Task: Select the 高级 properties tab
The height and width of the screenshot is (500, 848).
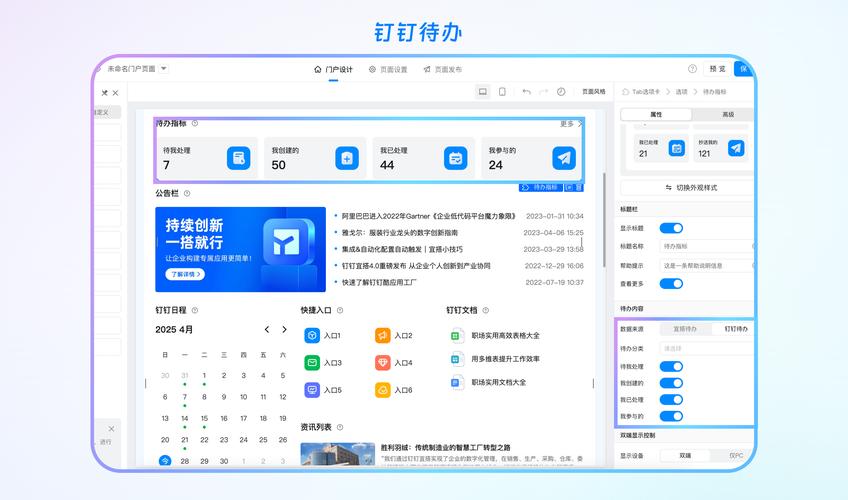Action: point(727,114)
